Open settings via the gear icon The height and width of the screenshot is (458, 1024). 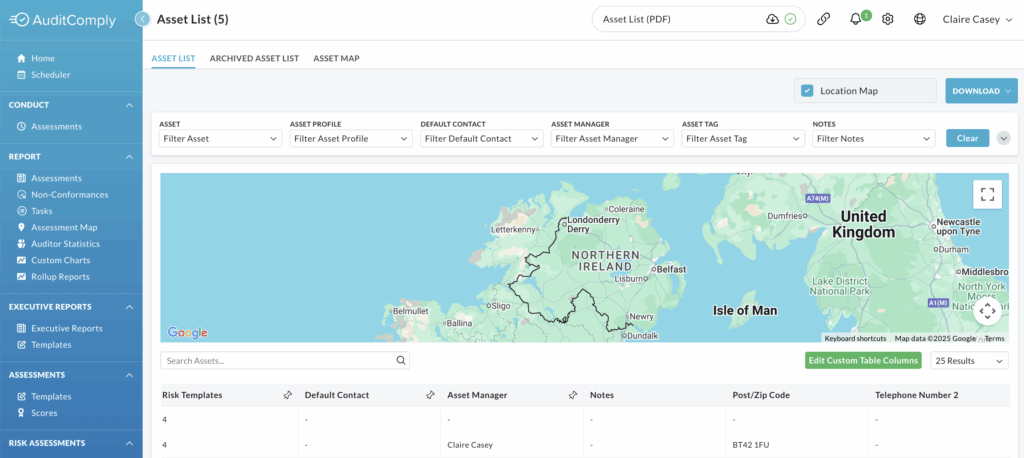(887, 19)
